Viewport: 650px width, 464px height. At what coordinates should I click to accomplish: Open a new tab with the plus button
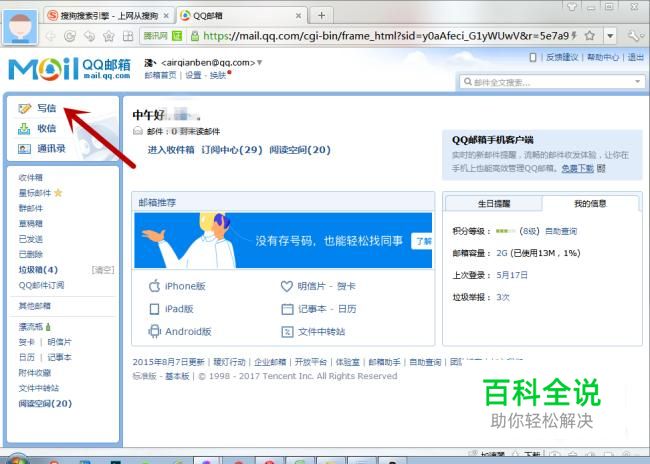pyautogui.click(x=321, y=16)
